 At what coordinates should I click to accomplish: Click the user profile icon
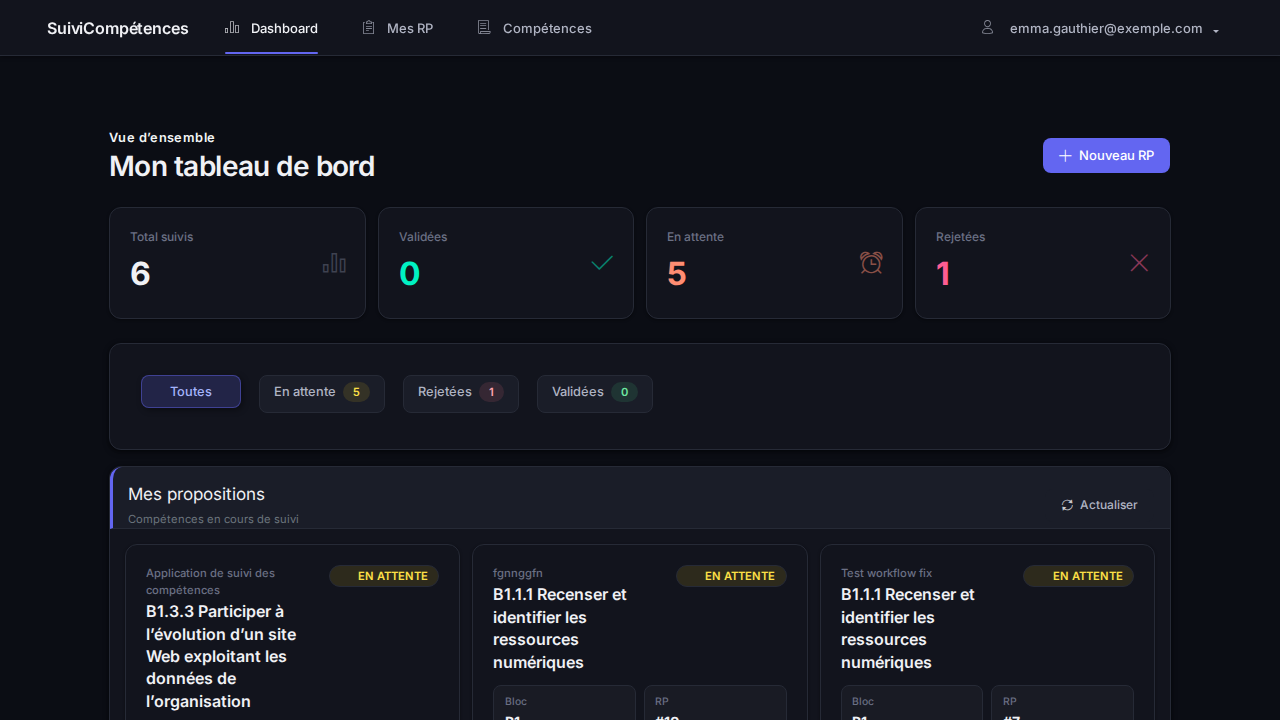click(988, 27)
